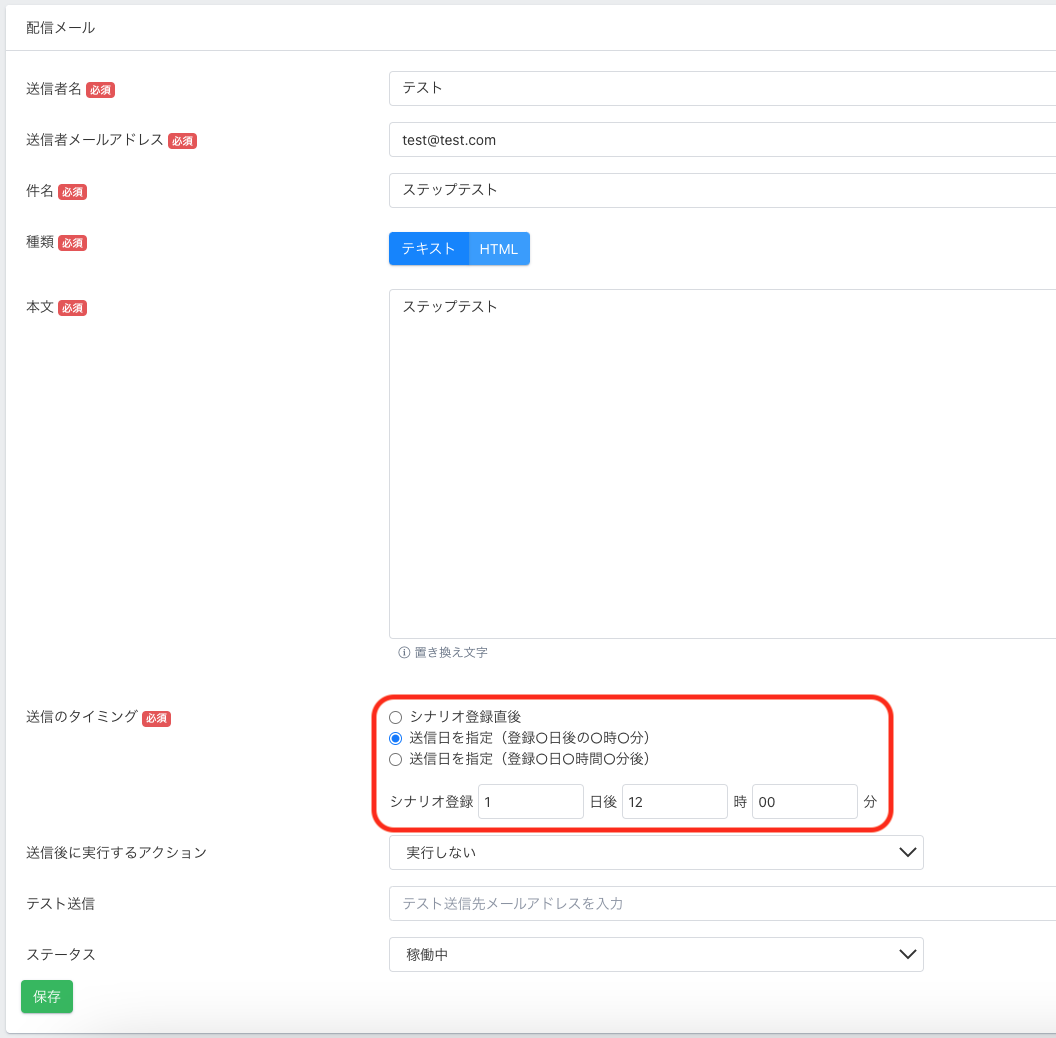Click the 日後 days input showing 1

pyautogui.click(x=530, y=802)
